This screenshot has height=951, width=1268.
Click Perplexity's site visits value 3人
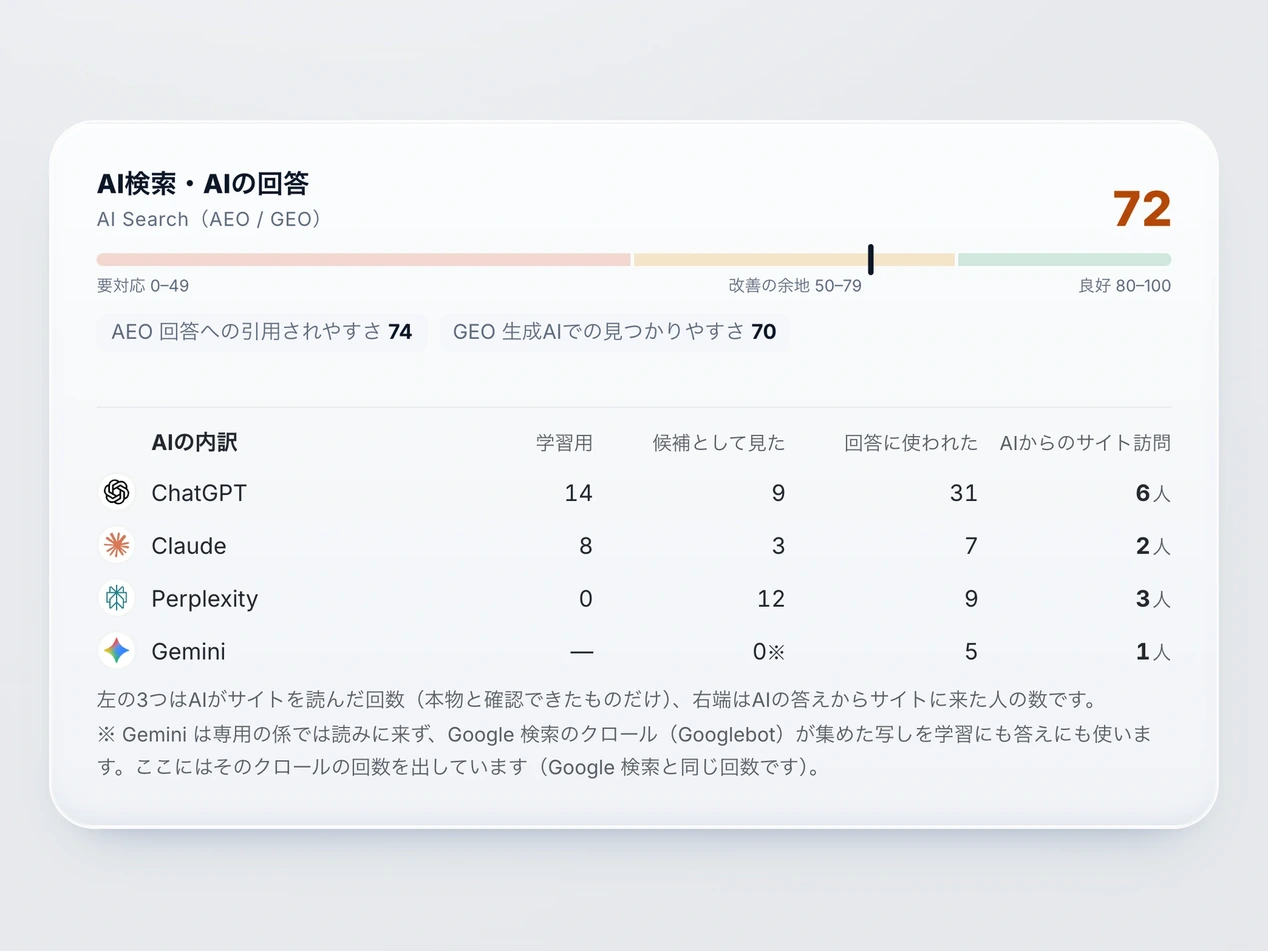click(1153, 599)
